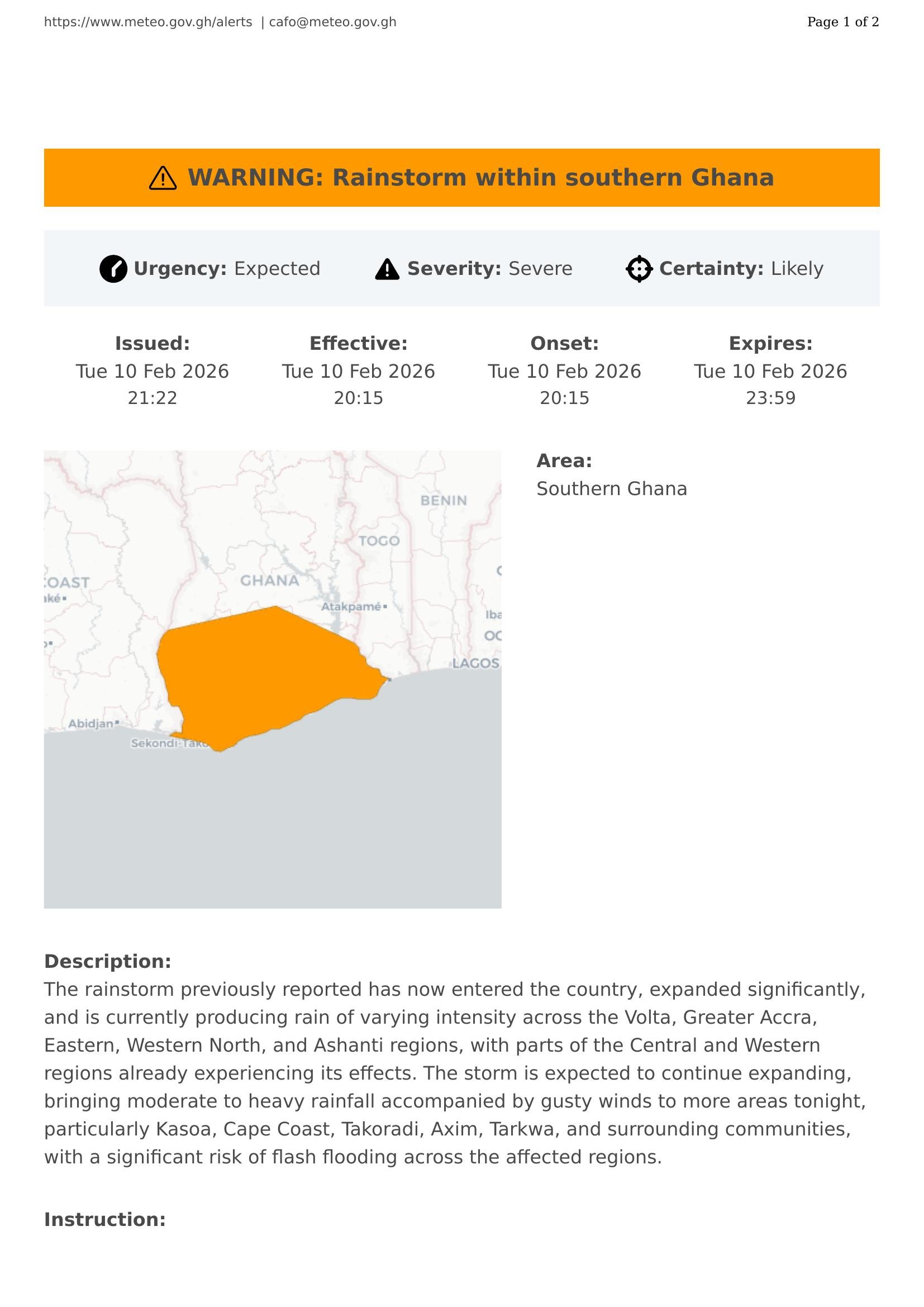The height and width of the screenshot is (1307, 924).
Task: Click the Issued date and time
Action: pos(153,384)
